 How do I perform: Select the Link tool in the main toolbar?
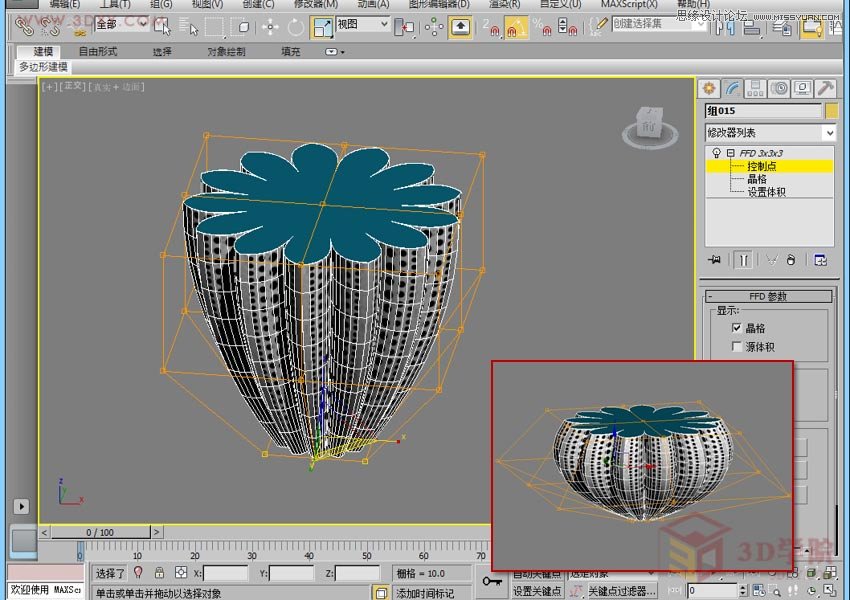[x=23, y=25]
